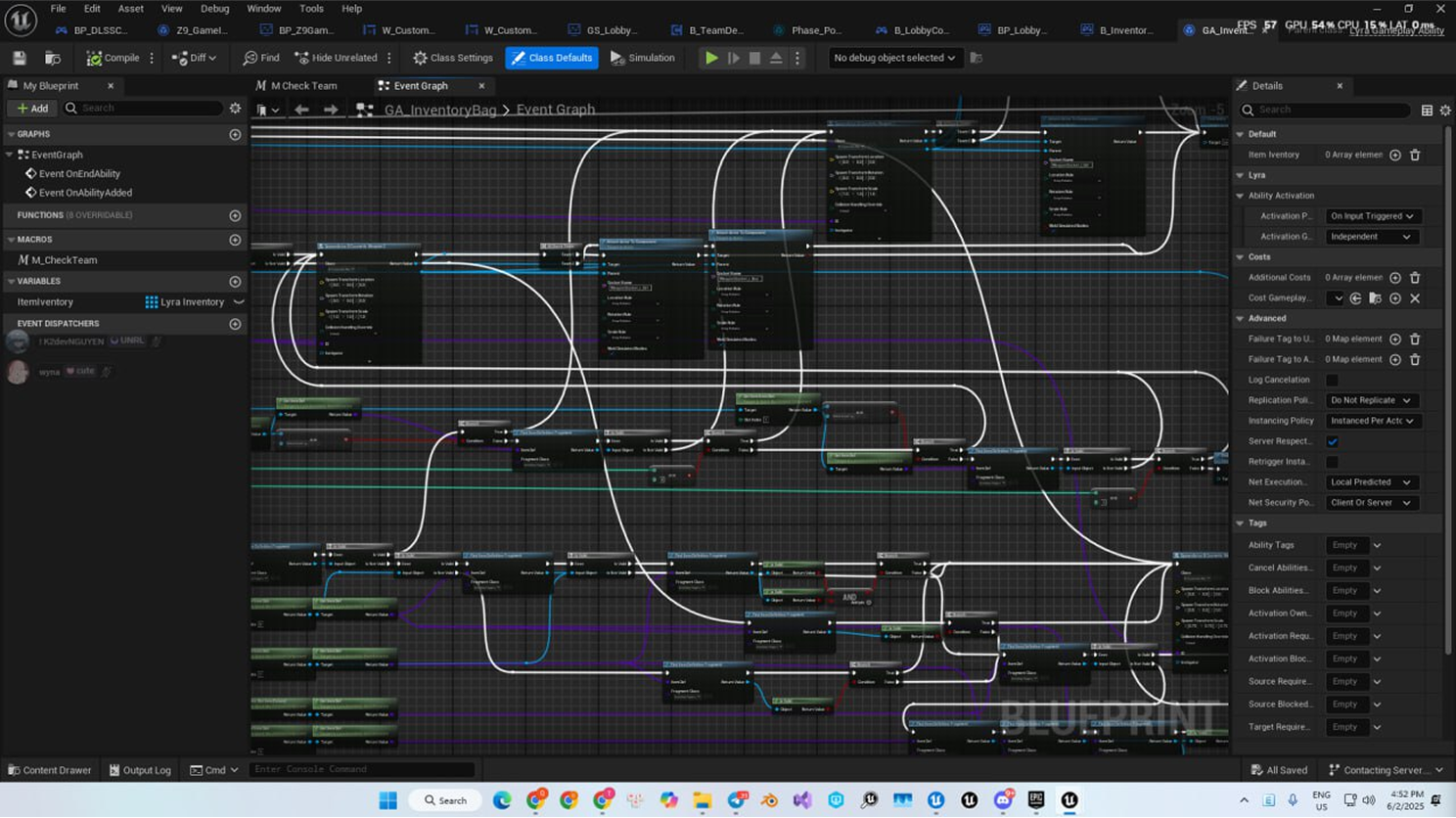Screen dimensions: 1456x818
Task: Switch to the M Check Team tab
Action: pyautogui.click(x=302, y=86)
